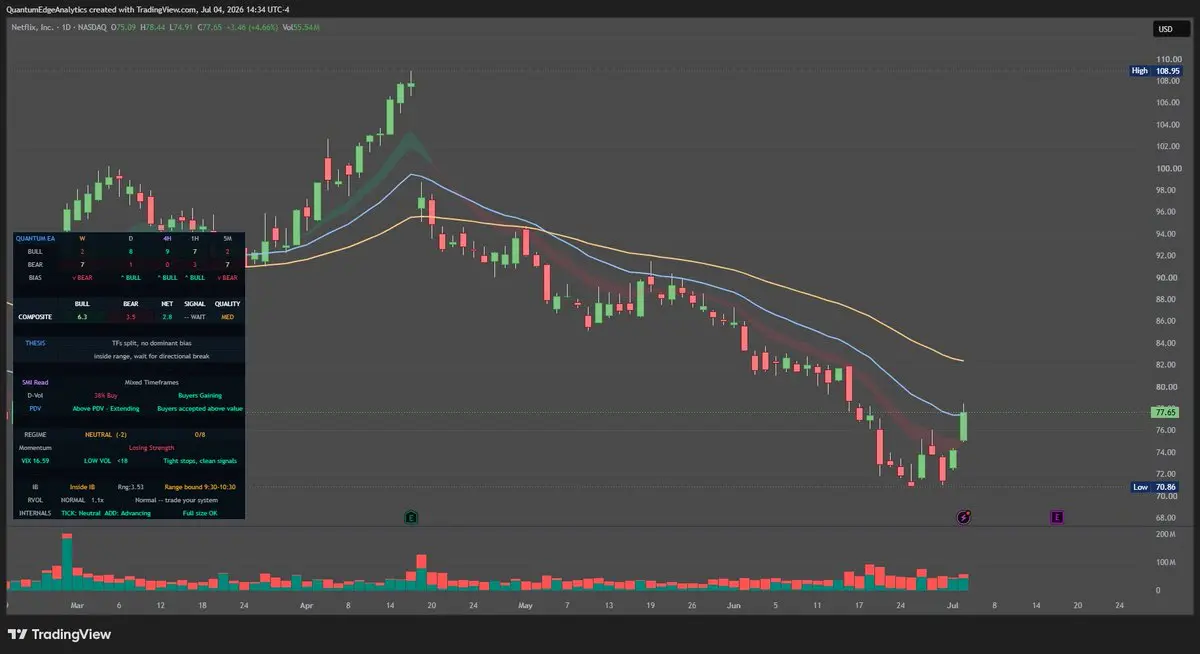Click the THESIS label
Viewport: 1200px width, 654px height.
pos(35,343)
